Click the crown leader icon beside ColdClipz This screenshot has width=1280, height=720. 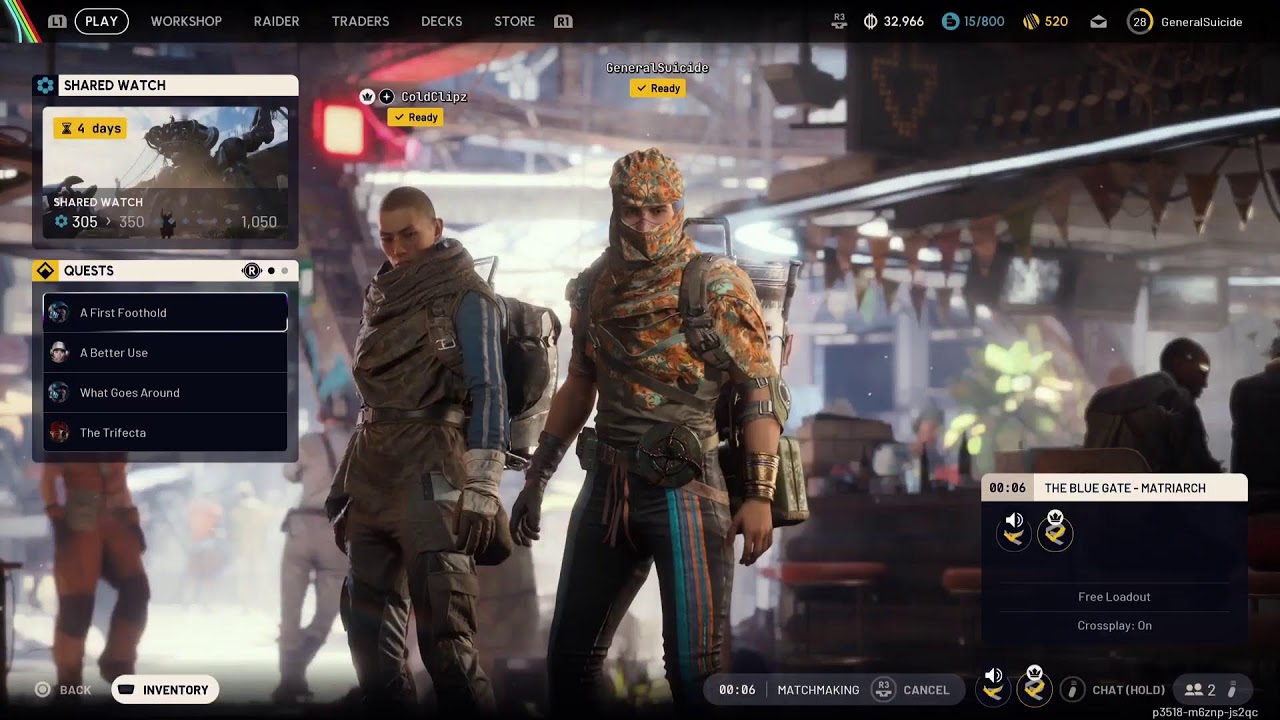coord(367,96)
